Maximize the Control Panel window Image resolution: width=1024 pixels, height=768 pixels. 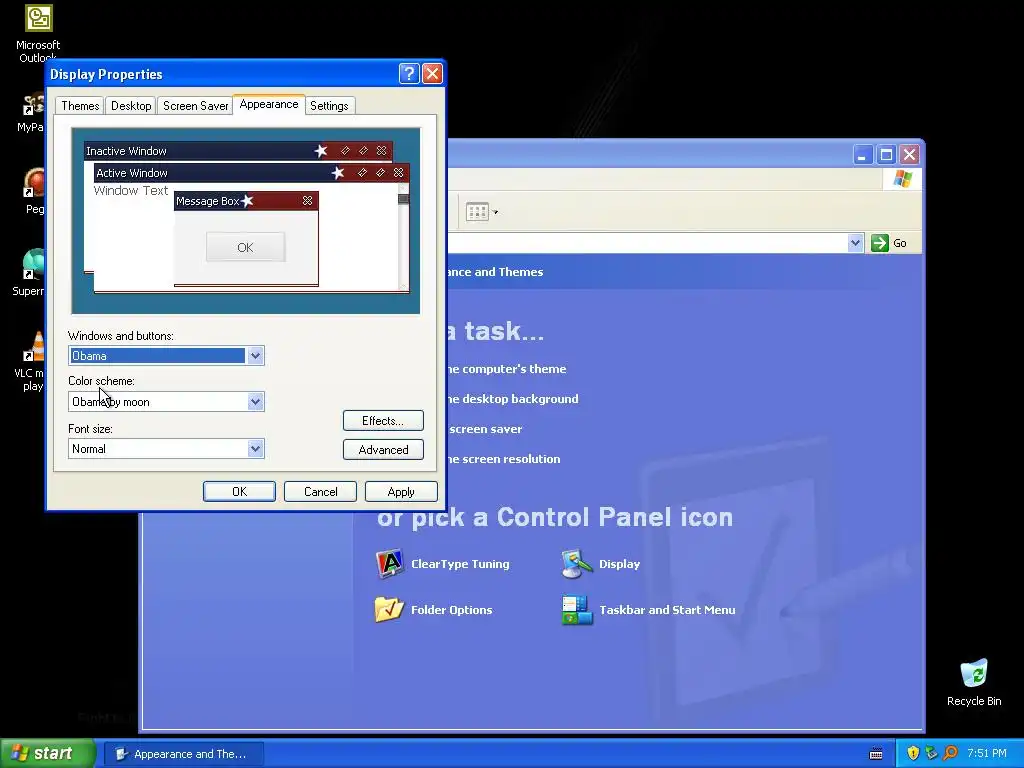(x=886, y=155)
